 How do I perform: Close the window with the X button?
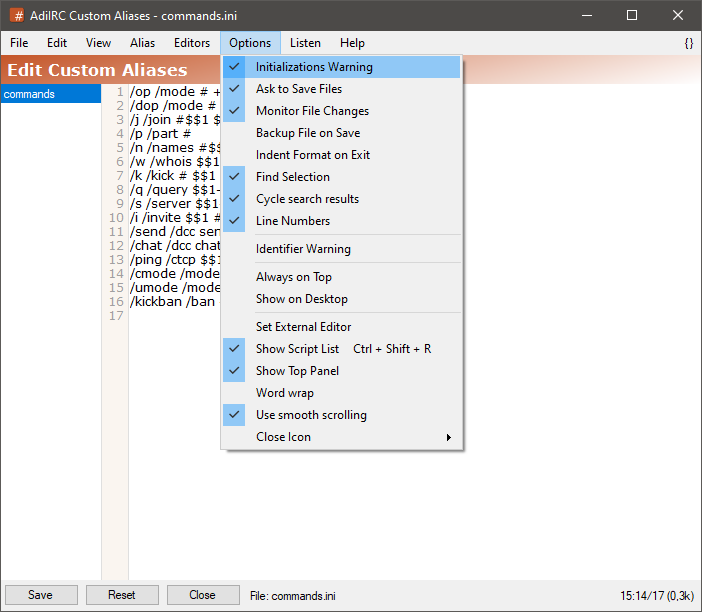click(678, 16)
